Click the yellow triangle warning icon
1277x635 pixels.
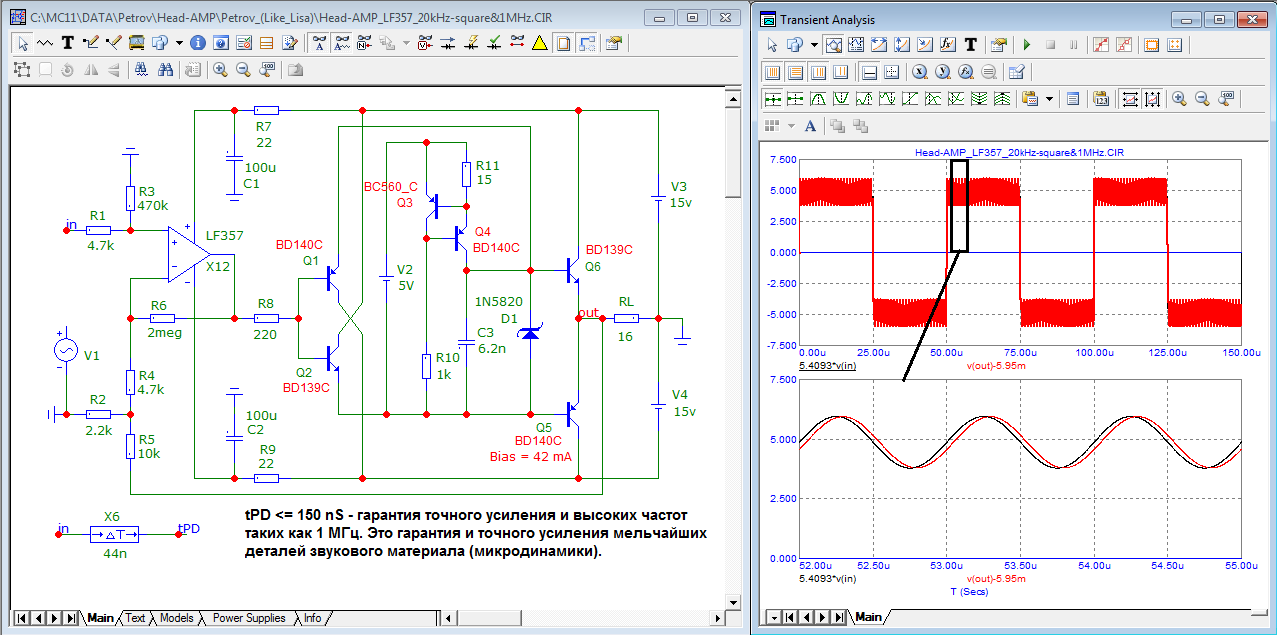tap(539, 43)
